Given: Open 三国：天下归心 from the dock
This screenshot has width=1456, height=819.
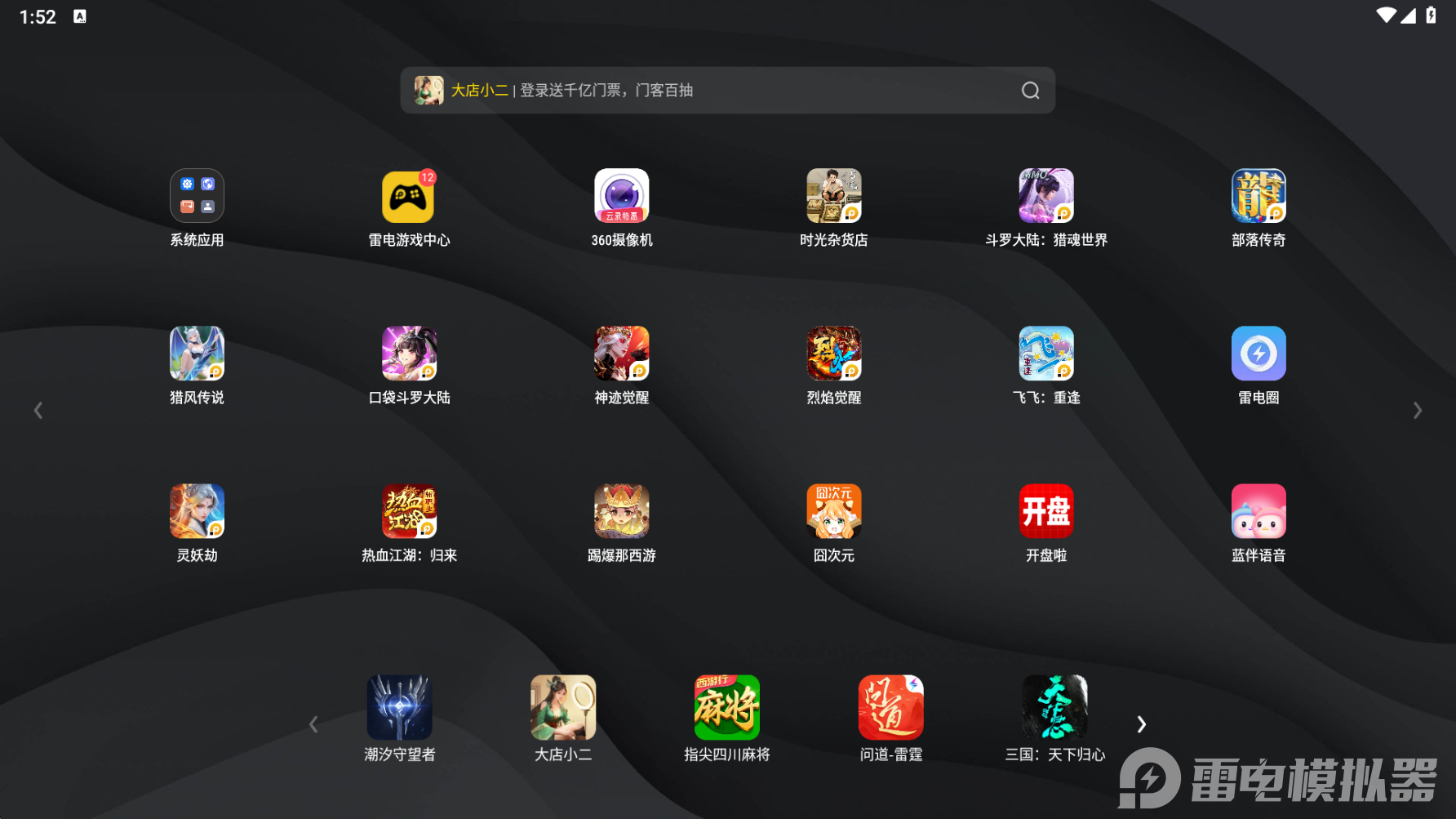Looking at the screenshot, I should 1054,707.
